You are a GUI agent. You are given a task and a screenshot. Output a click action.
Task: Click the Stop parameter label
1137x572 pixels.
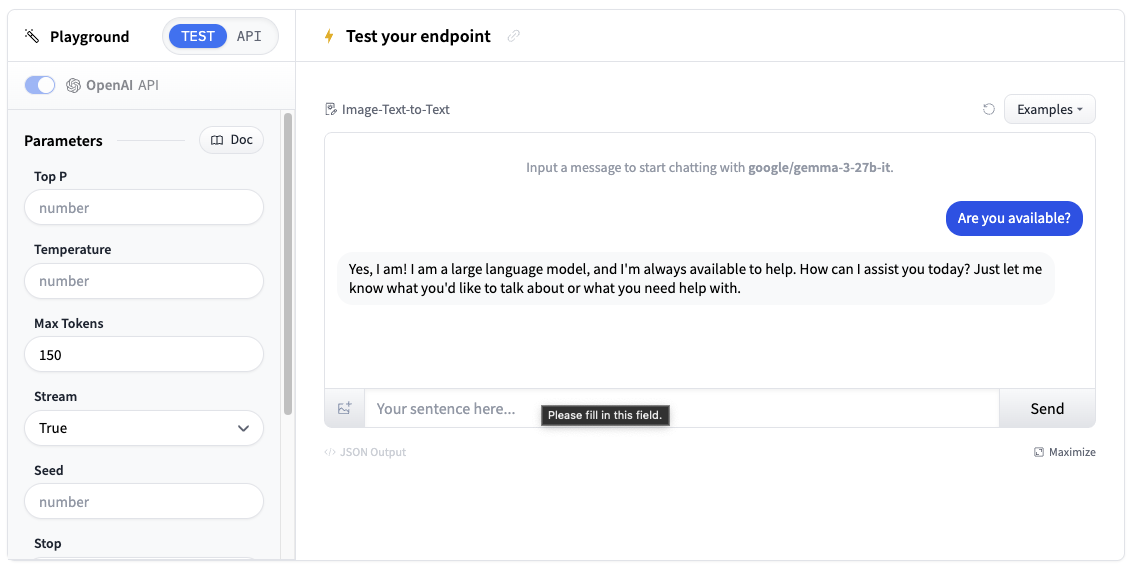click(48, 544)
